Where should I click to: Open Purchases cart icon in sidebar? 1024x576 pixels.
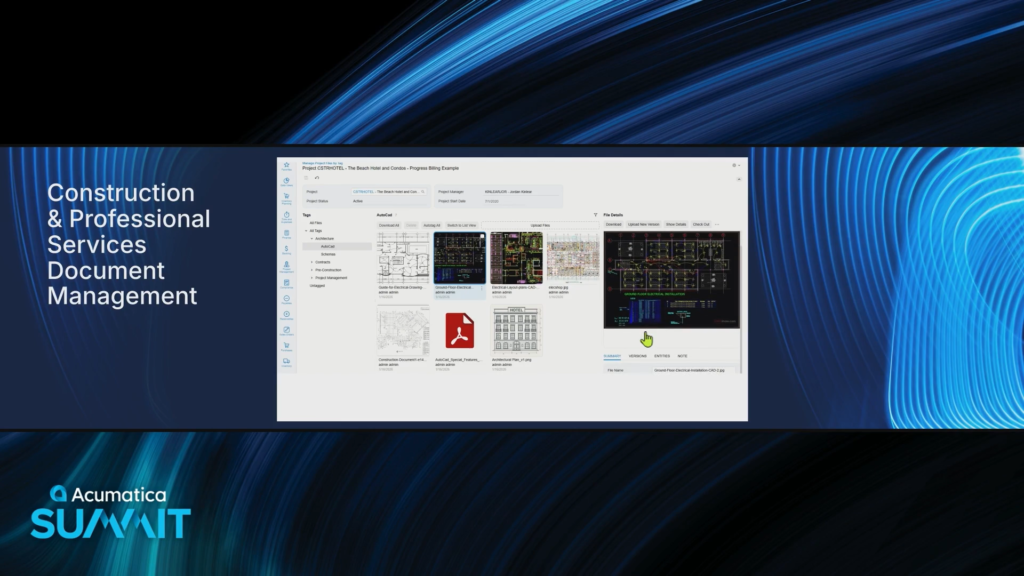point(287,346)
